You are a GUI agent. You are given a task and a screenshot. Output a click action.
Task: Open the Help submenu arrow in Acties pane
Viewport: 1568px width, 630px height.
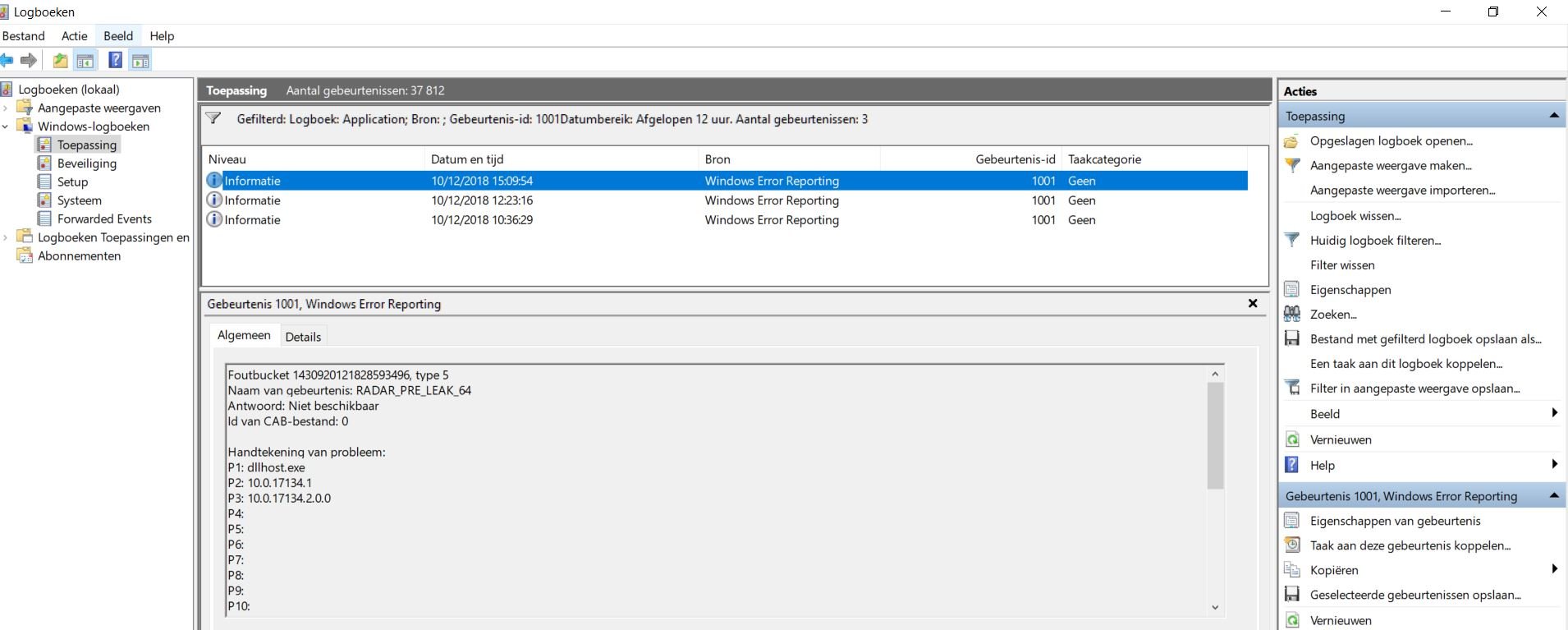1554,464
